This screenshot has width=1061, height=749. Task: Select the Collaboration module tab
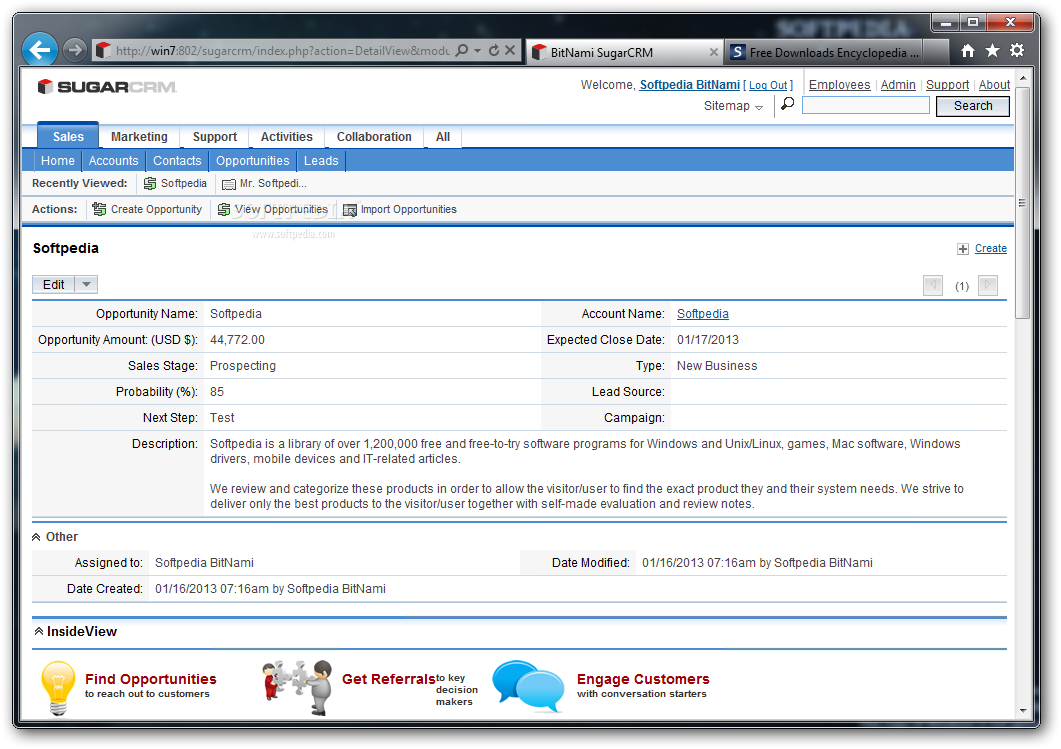374,137
